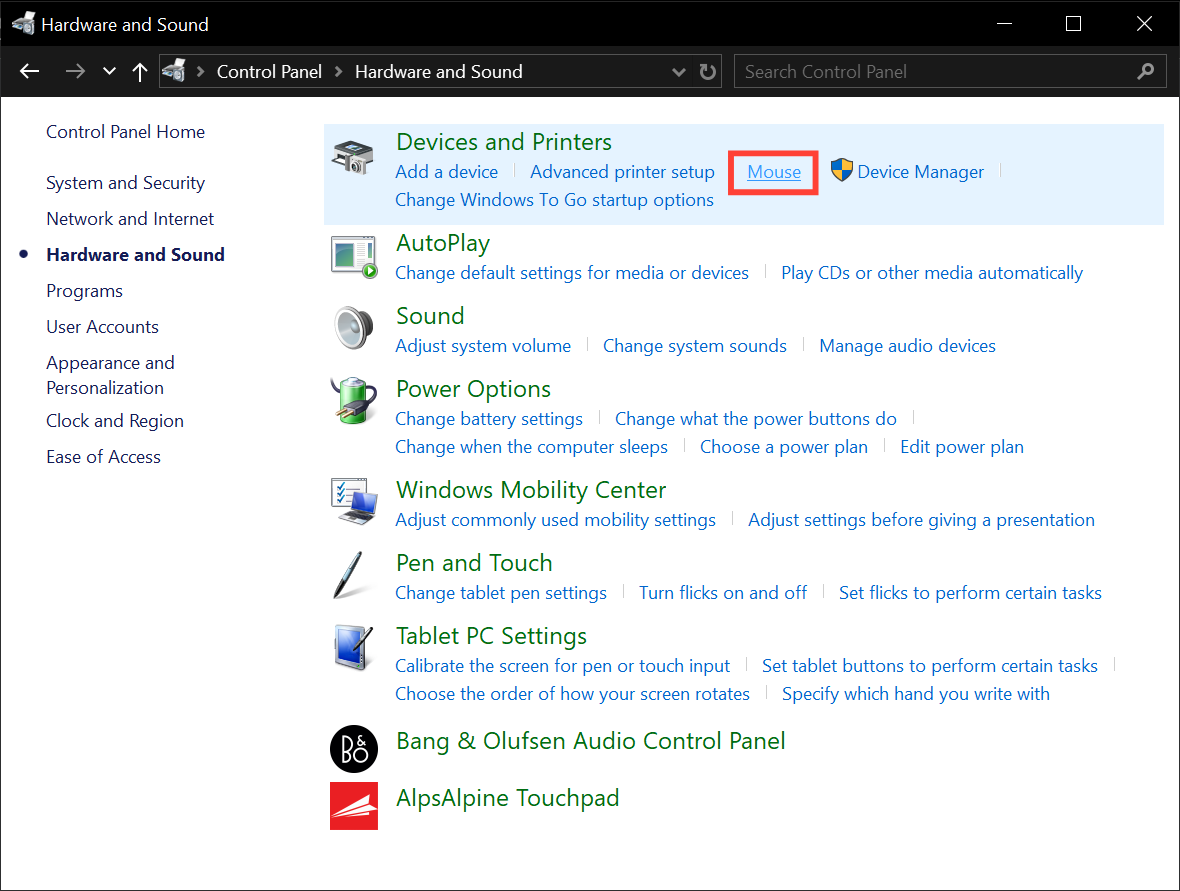
Task: Open the Mouse settings link
Action: tap(772, 171)
